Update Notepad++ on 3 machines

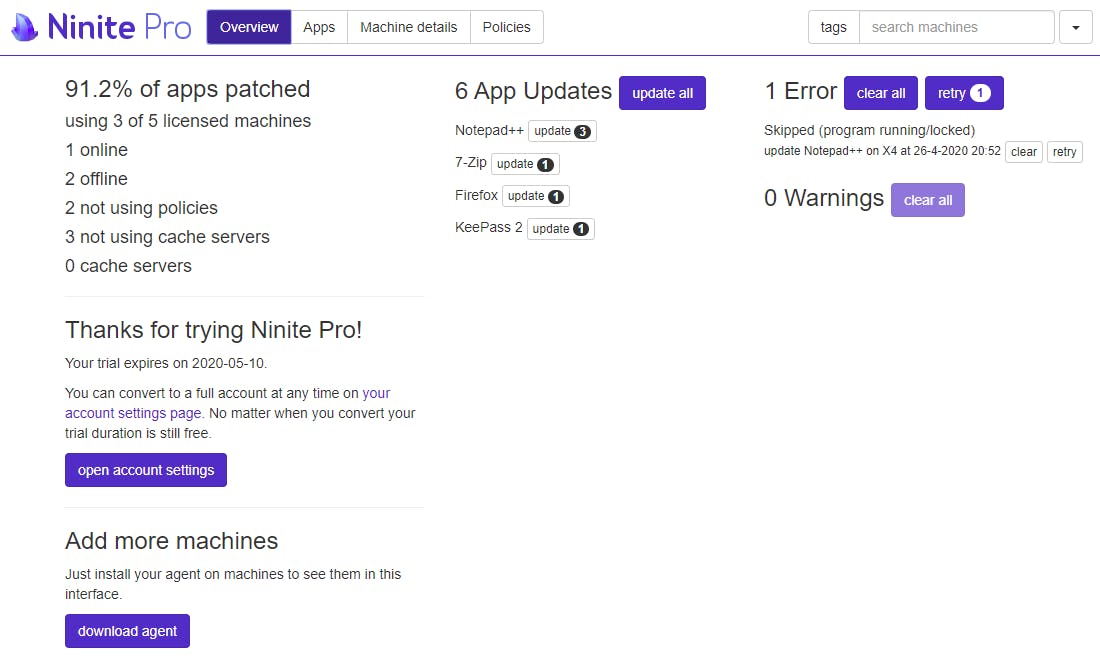coord(562,131)
